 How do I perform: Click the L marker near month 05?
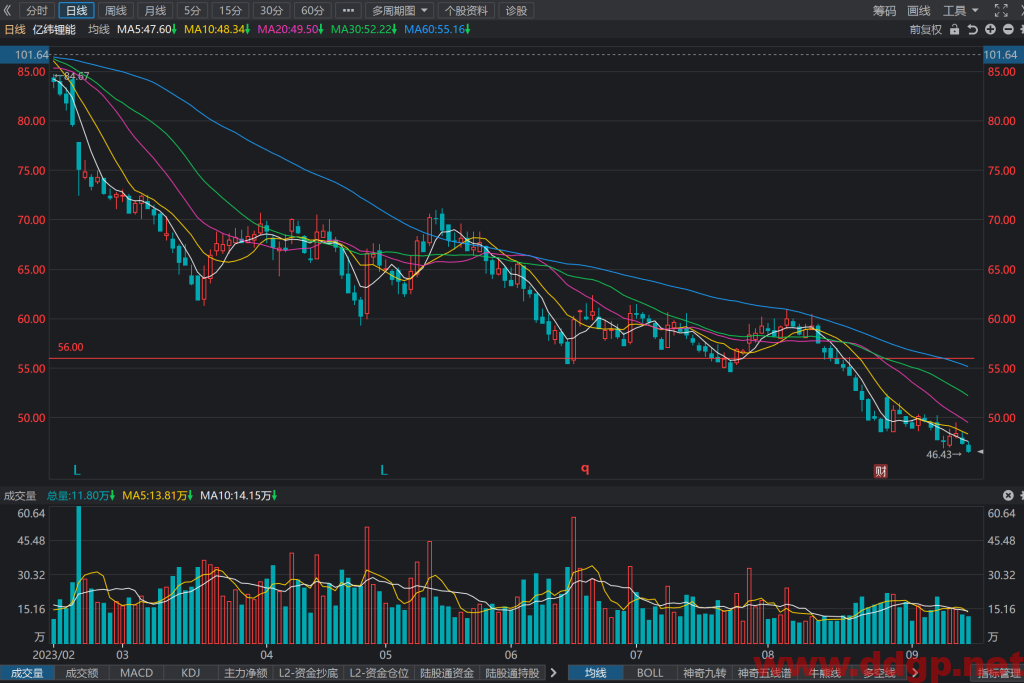384,470
